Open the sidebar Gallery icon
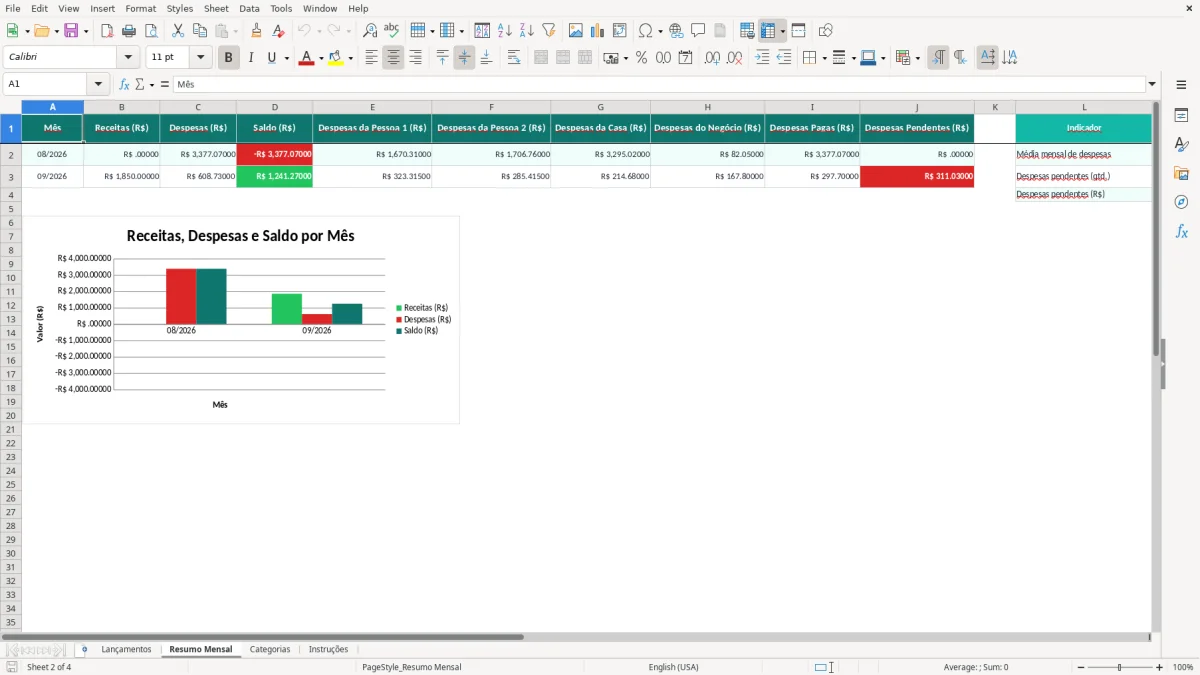 (1181, 174)
